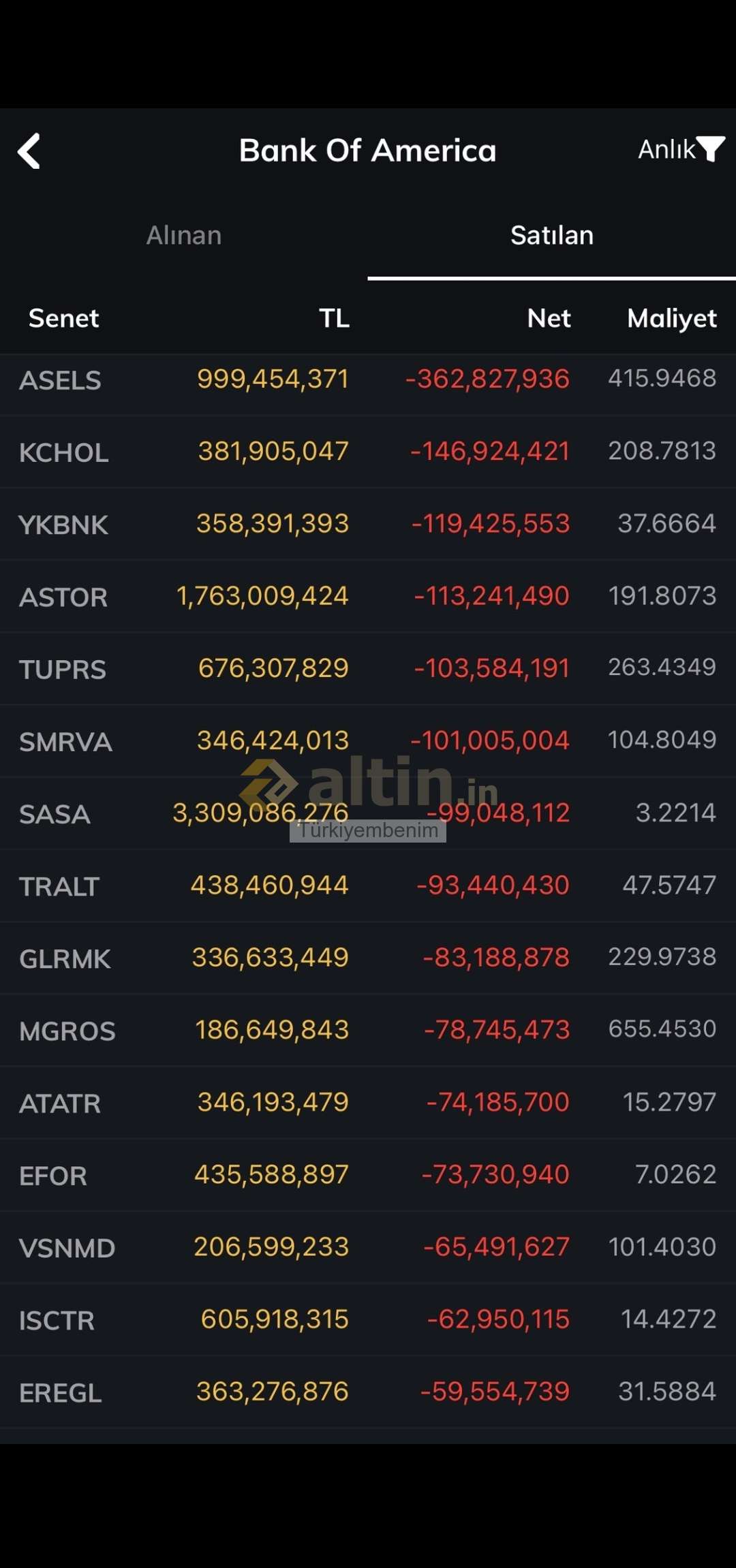The height and width of the screenshot is (1568, 736).
Task: Switch to the Alınan tab
Action: pyautogui.click(x=184, y=236)
